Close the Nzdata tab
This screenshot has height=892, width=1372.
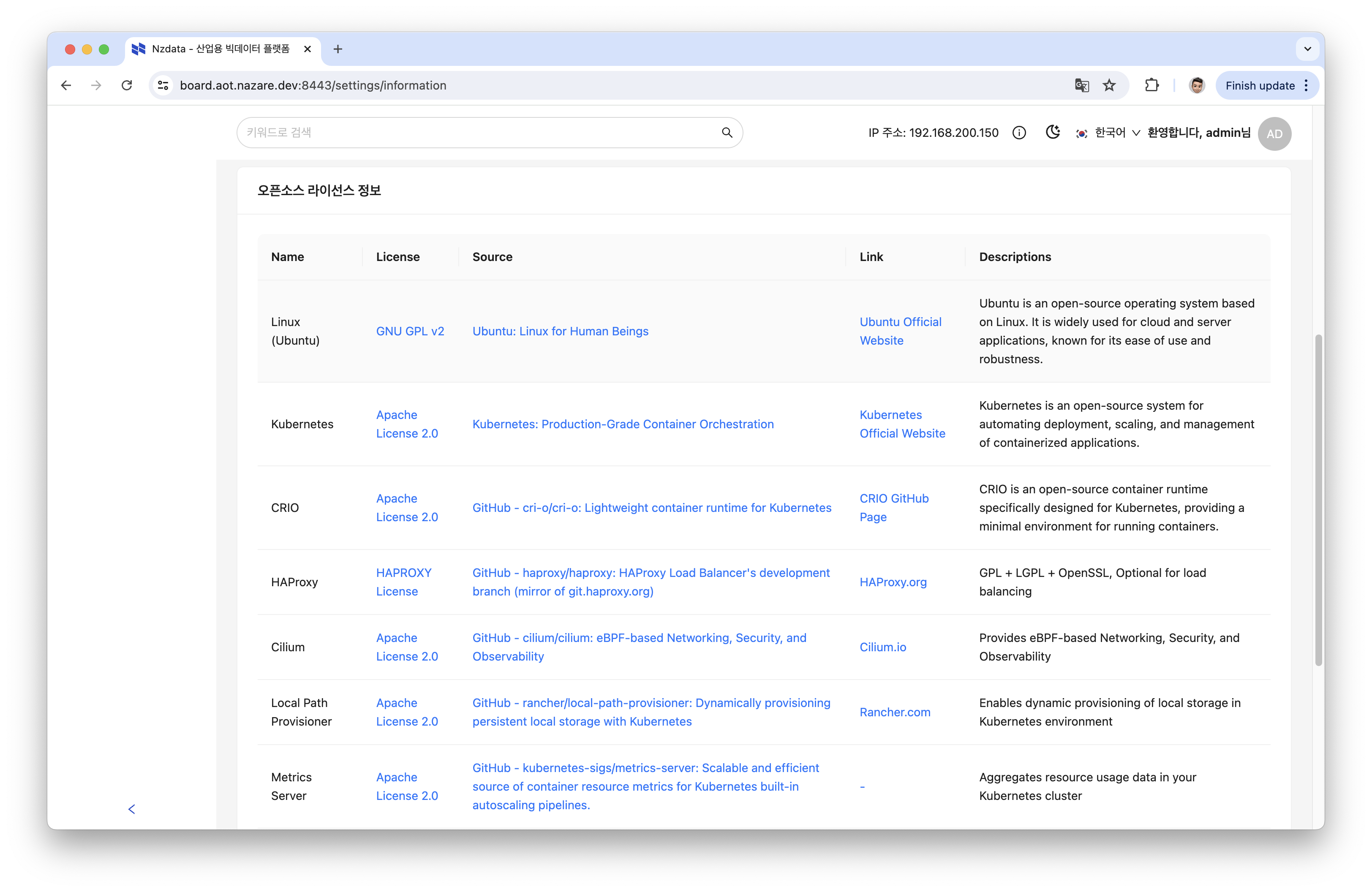click(307, 49)
